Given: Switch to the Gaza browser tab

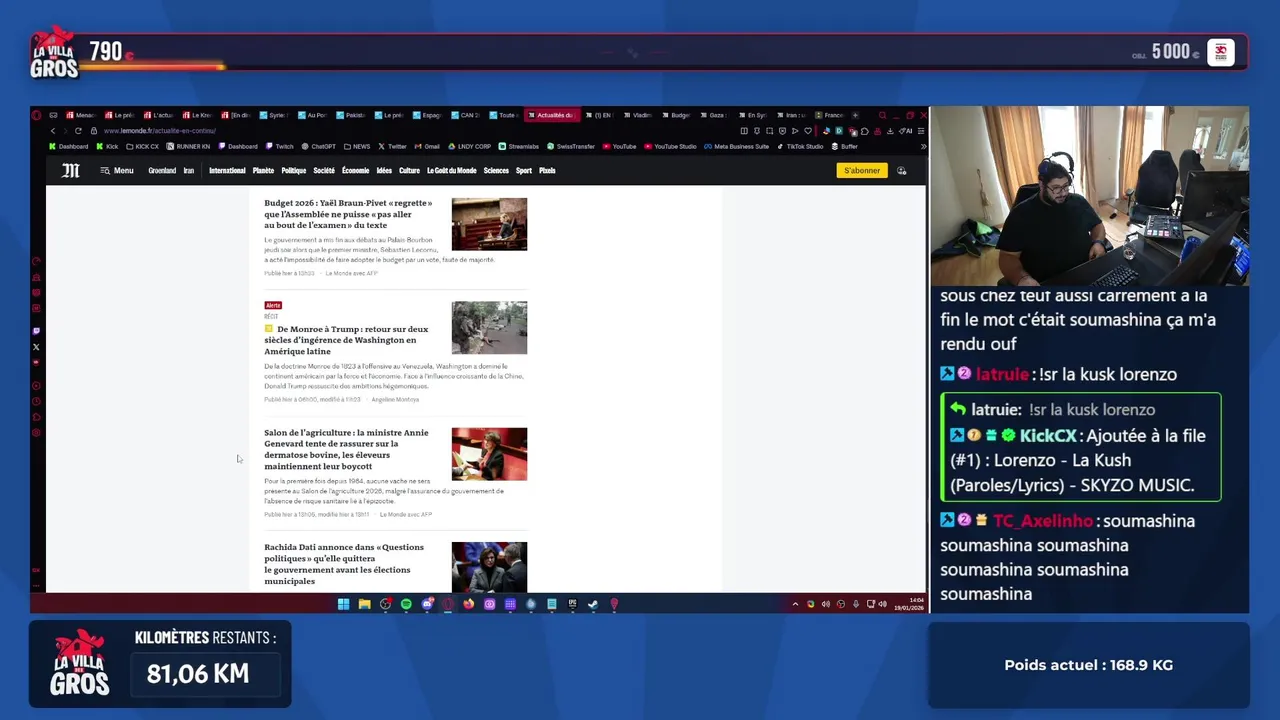Looking at the screenshot, I should pos(712,115).
